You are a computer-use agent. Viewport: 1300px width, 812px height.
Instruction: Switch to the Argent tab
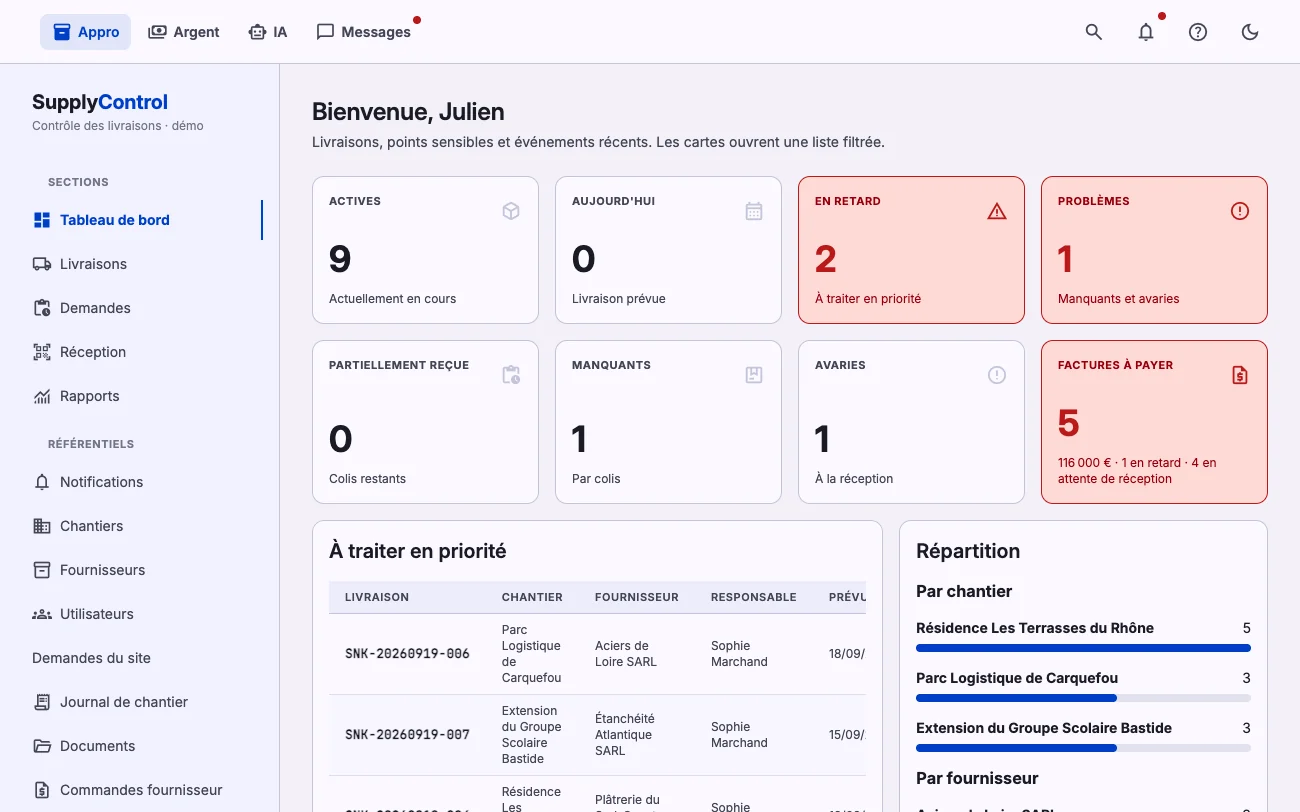(184, 32)
